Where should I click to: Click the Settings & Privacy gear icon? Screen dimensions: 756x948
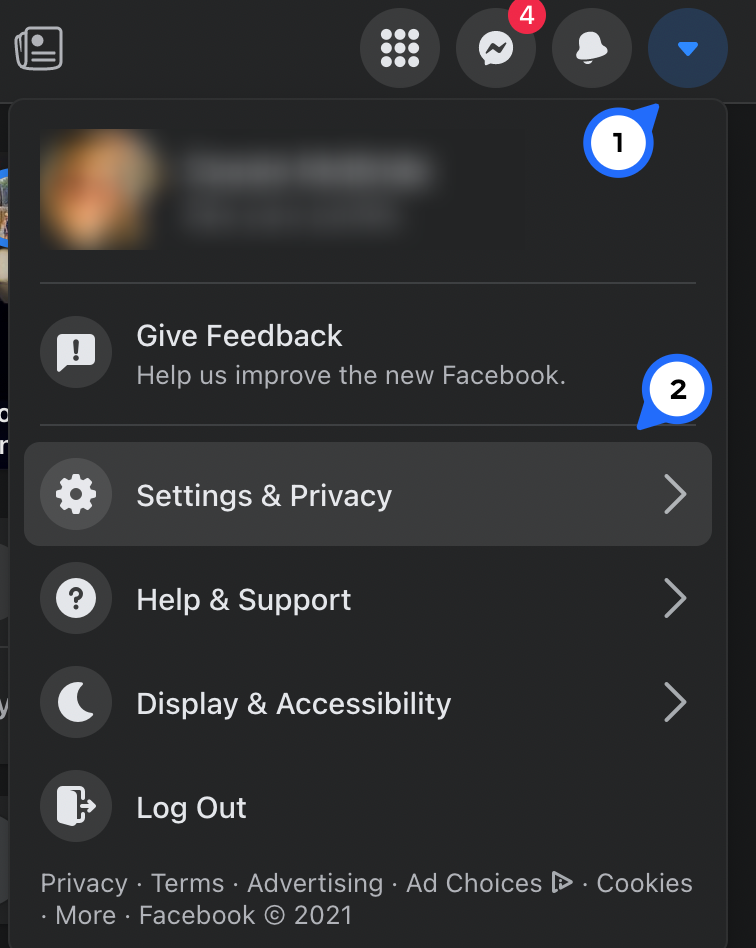point(76,495)
